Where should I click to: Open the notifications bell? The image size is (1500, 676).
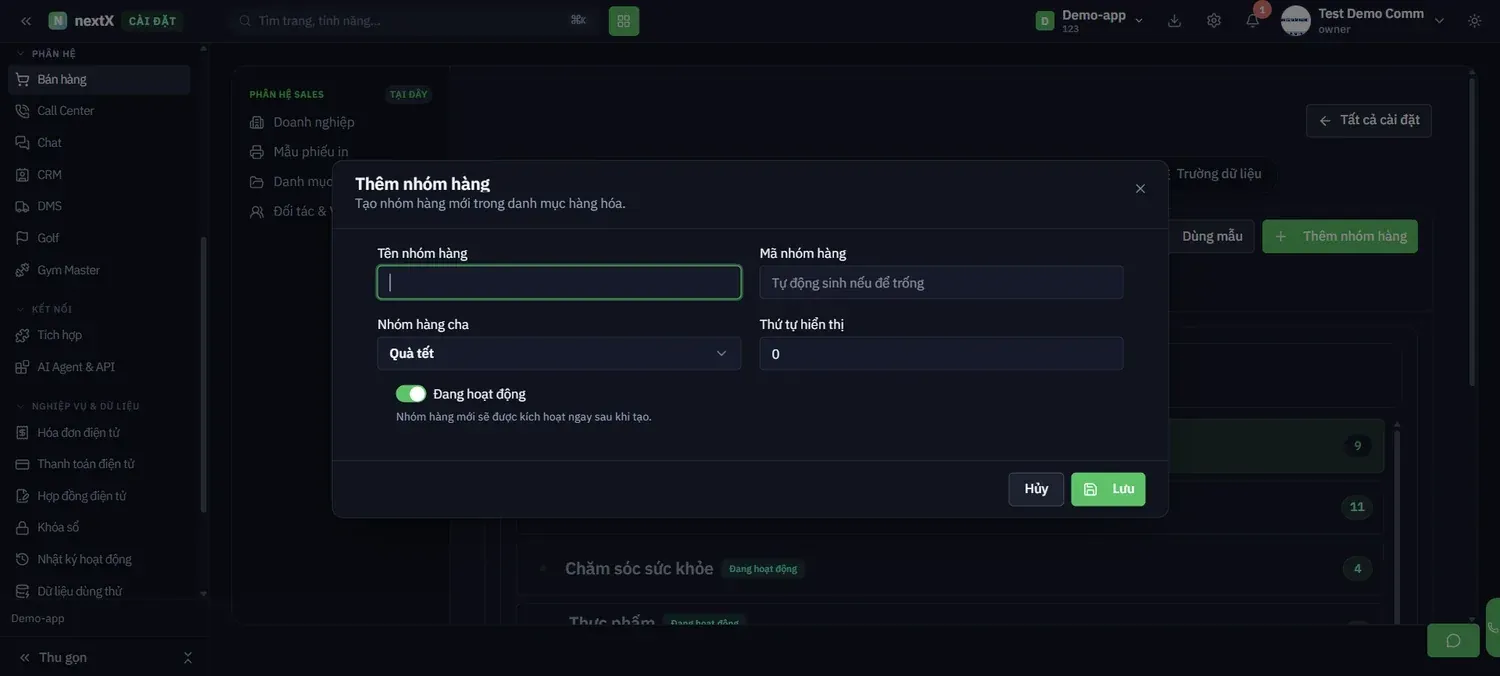coord(1252,21)
